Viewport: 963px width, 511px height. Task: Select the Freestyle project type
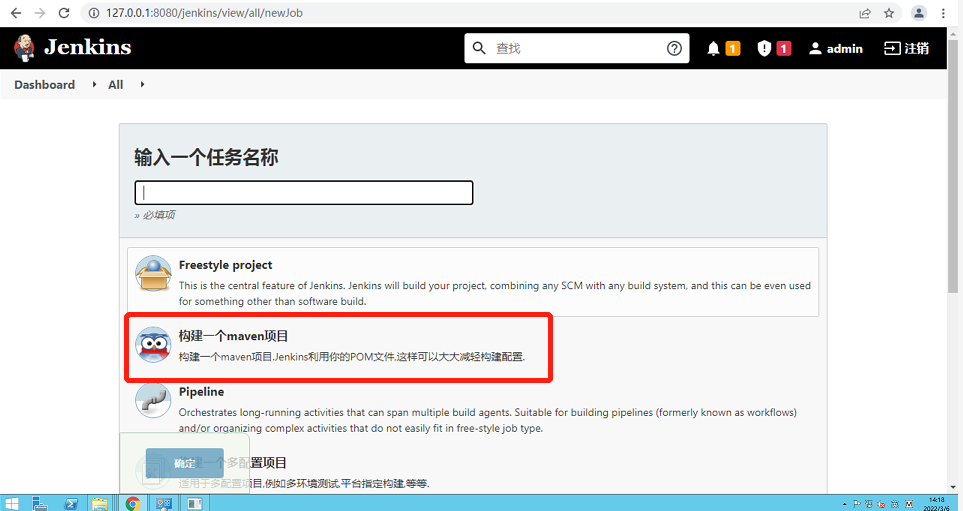473,282
